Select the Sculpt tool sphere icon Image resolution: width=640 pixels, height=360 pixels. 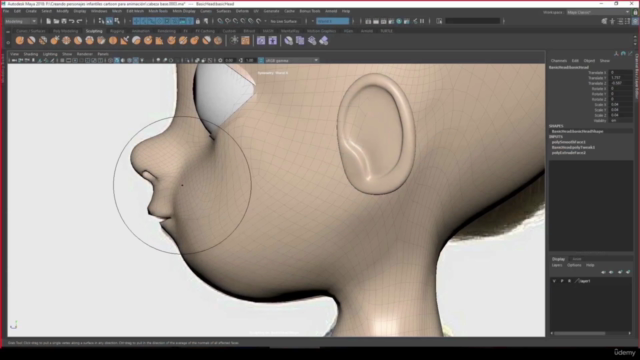coord(20,40)
